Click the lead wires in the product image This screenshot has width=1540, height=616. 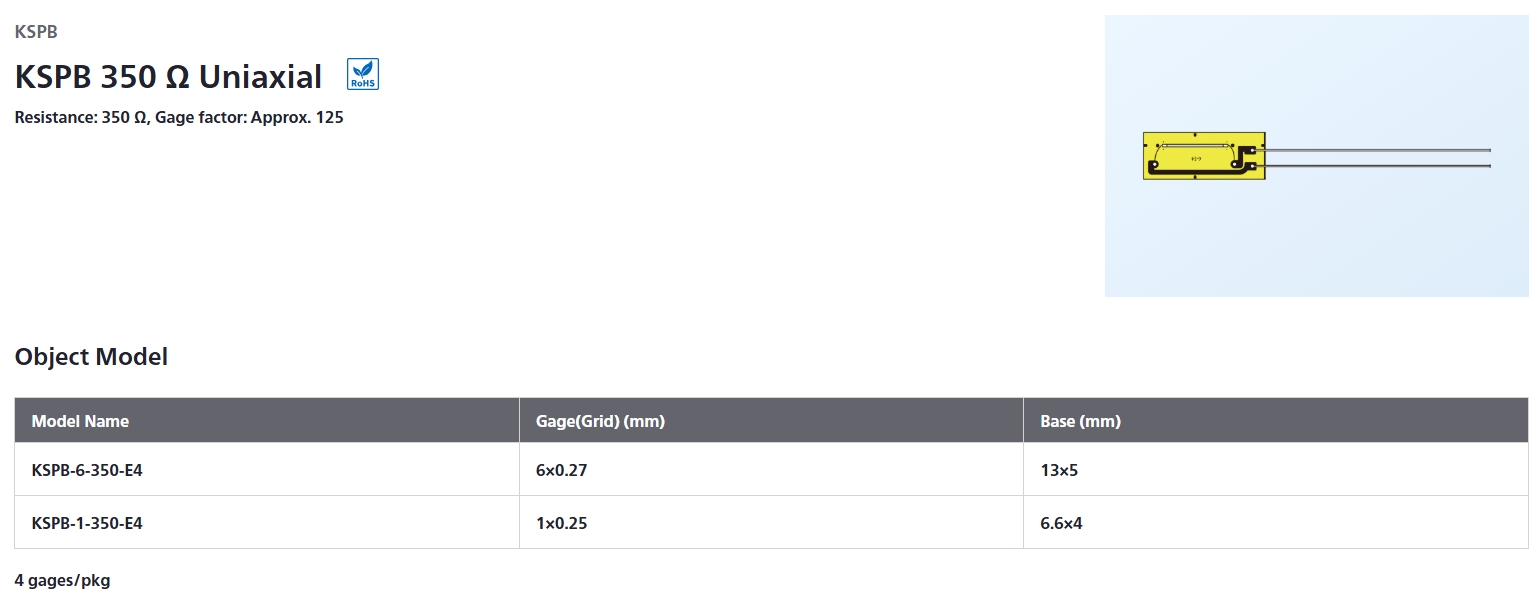coord(1378,158)
